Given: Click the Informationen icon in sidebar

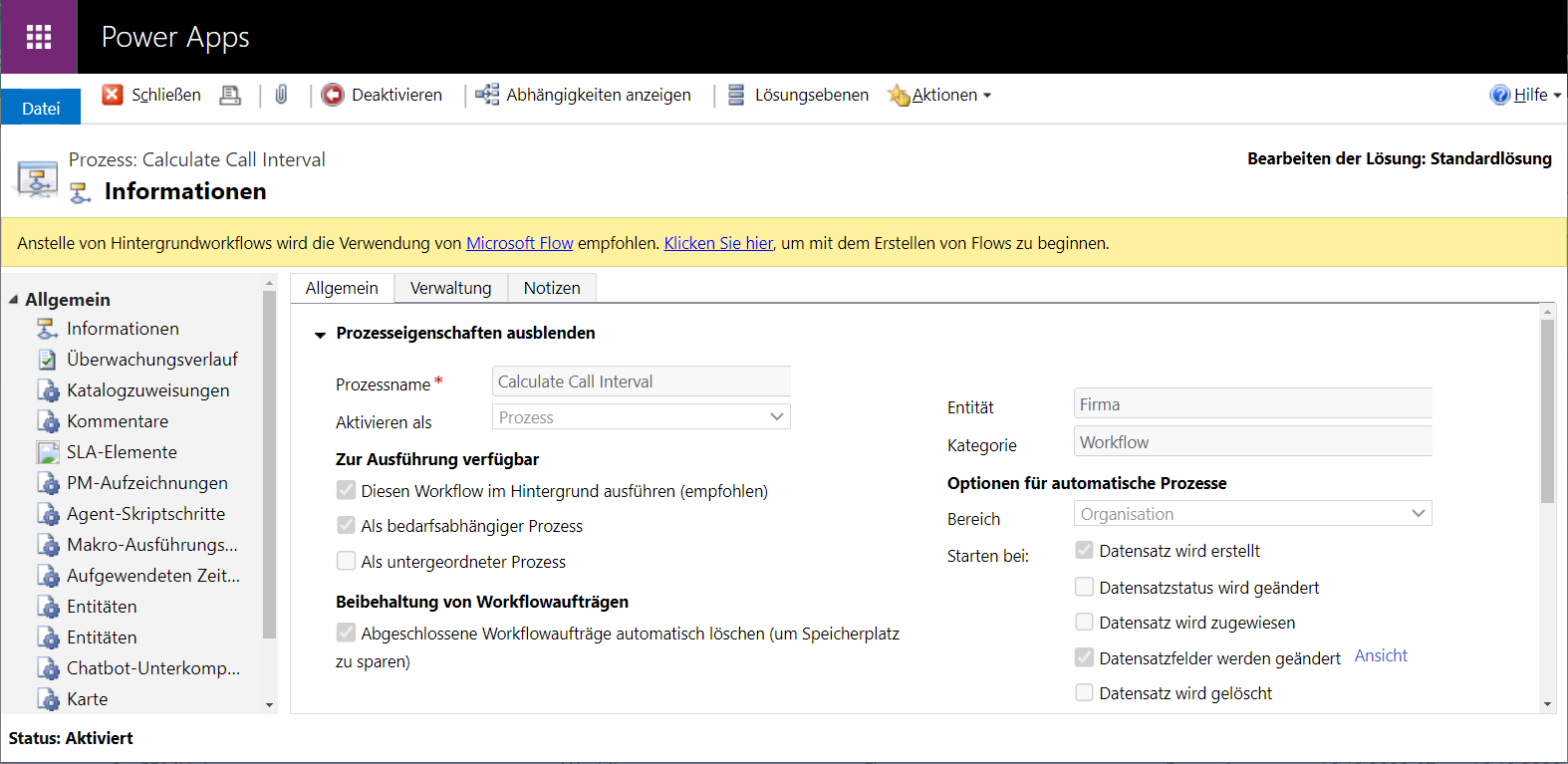Looking at the screenshot, I should click(x=48, y=329).
